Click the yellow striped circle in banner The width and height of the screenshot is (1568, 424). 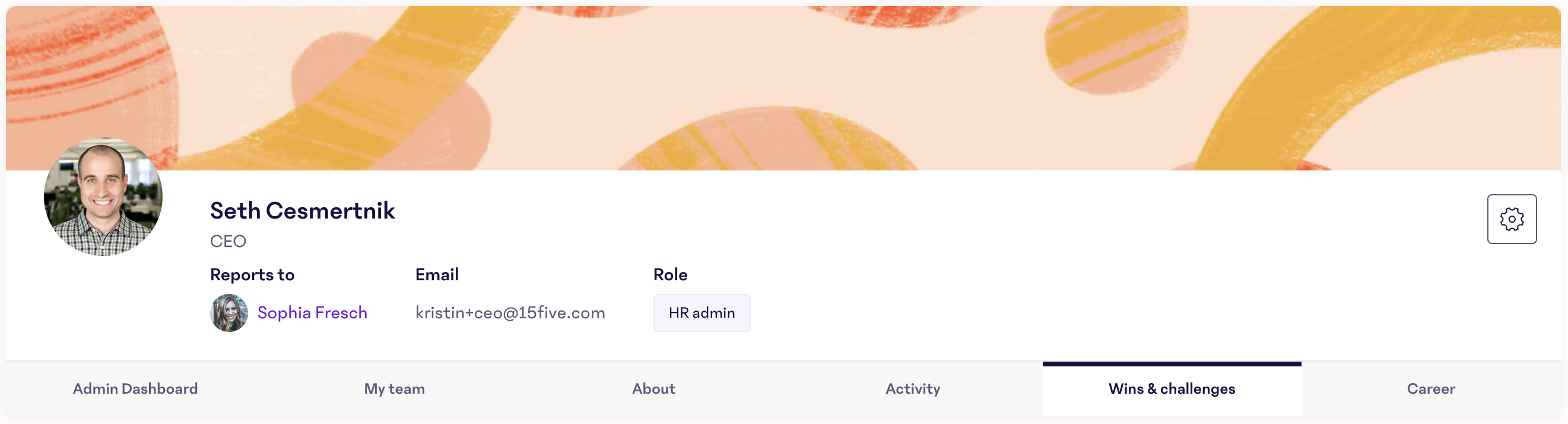tap(1116, 50)
